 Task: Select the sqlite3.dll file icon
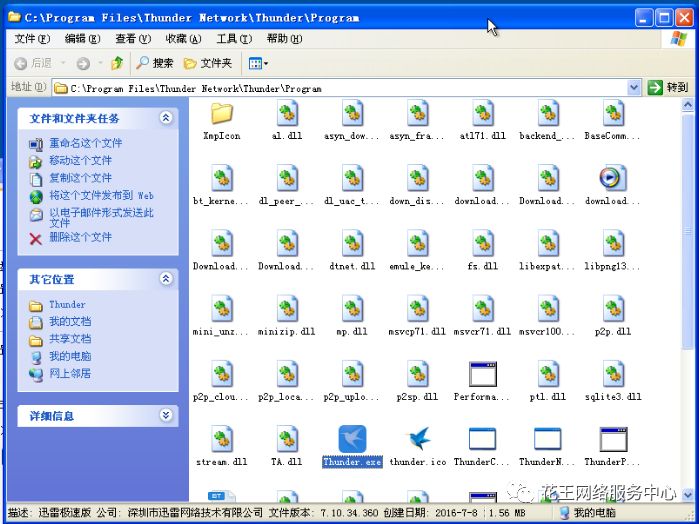click(x=612, y=375)
